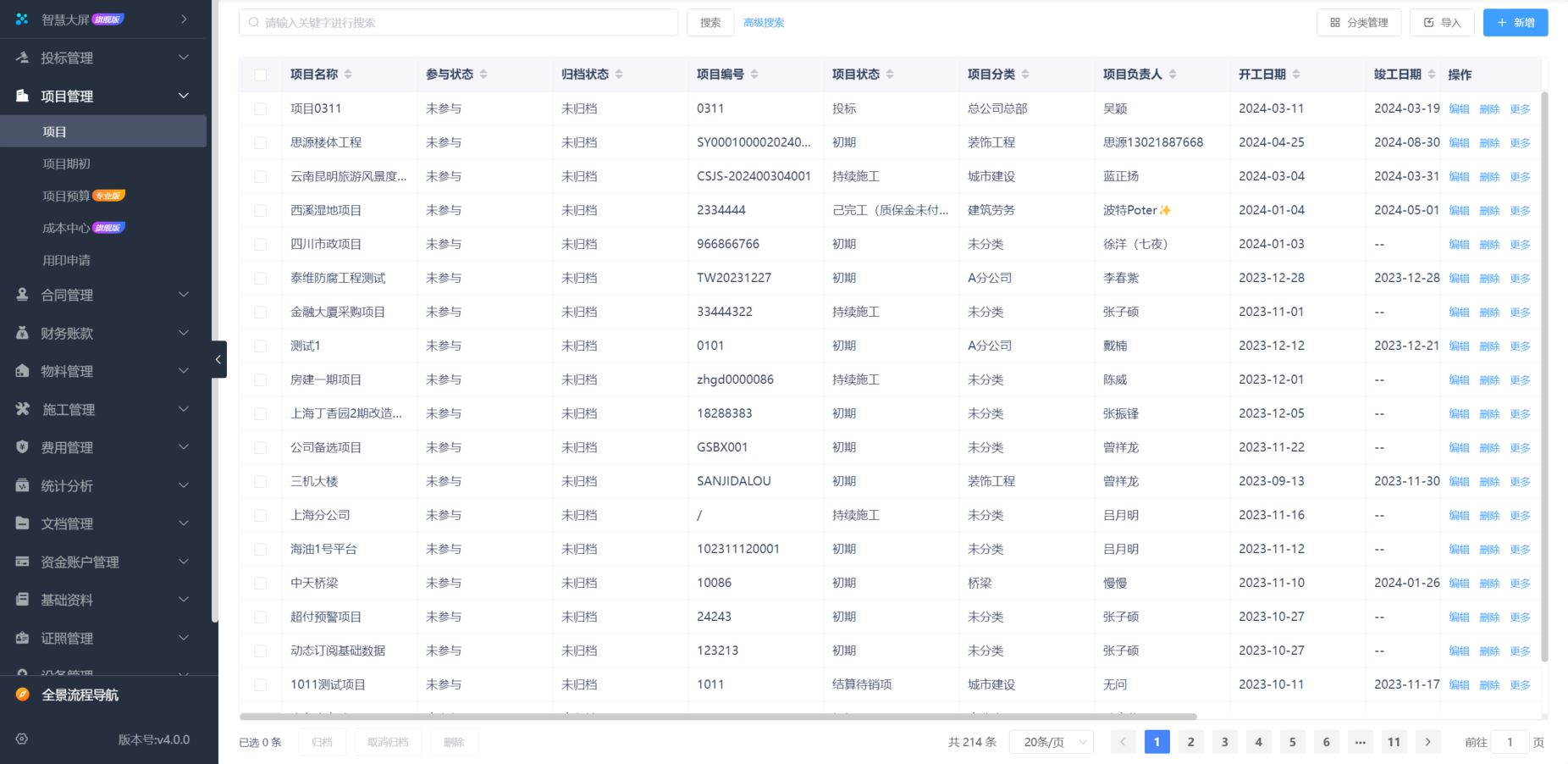
Task: Select the 项目预算 menu item
Action: [68, 195]
